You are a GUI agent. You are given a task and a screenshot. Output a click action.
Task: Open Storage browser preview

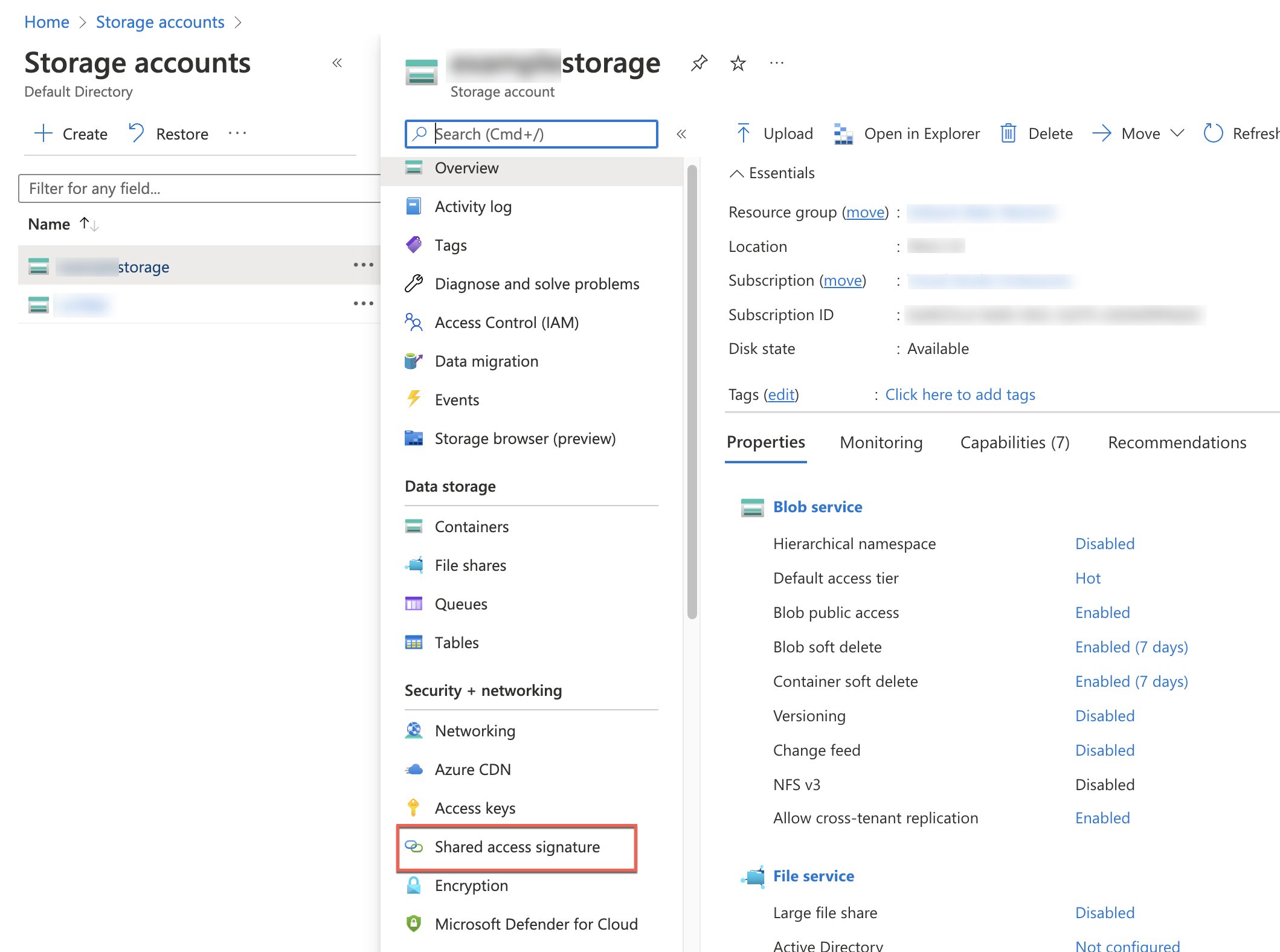coord(525,438)
